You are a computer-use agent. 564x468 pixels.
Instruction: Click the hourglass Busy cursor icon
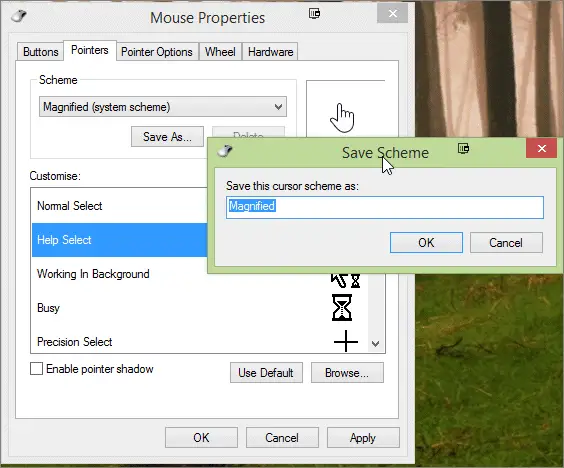click(x=342, y=308)
